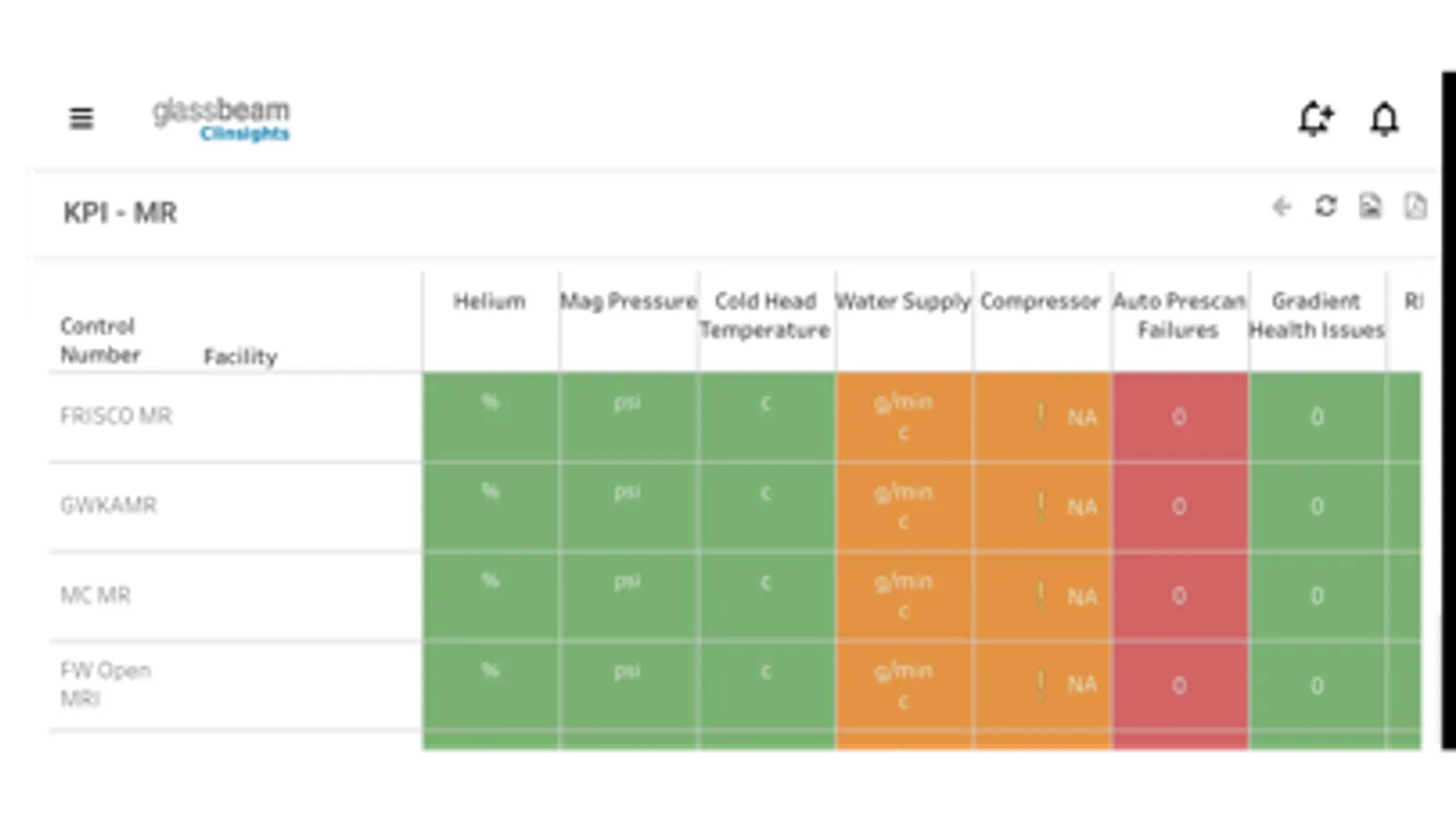Select the Auto Prescan Failures column header
This screenshot has width=1456, height=820.
point(1178,315)
